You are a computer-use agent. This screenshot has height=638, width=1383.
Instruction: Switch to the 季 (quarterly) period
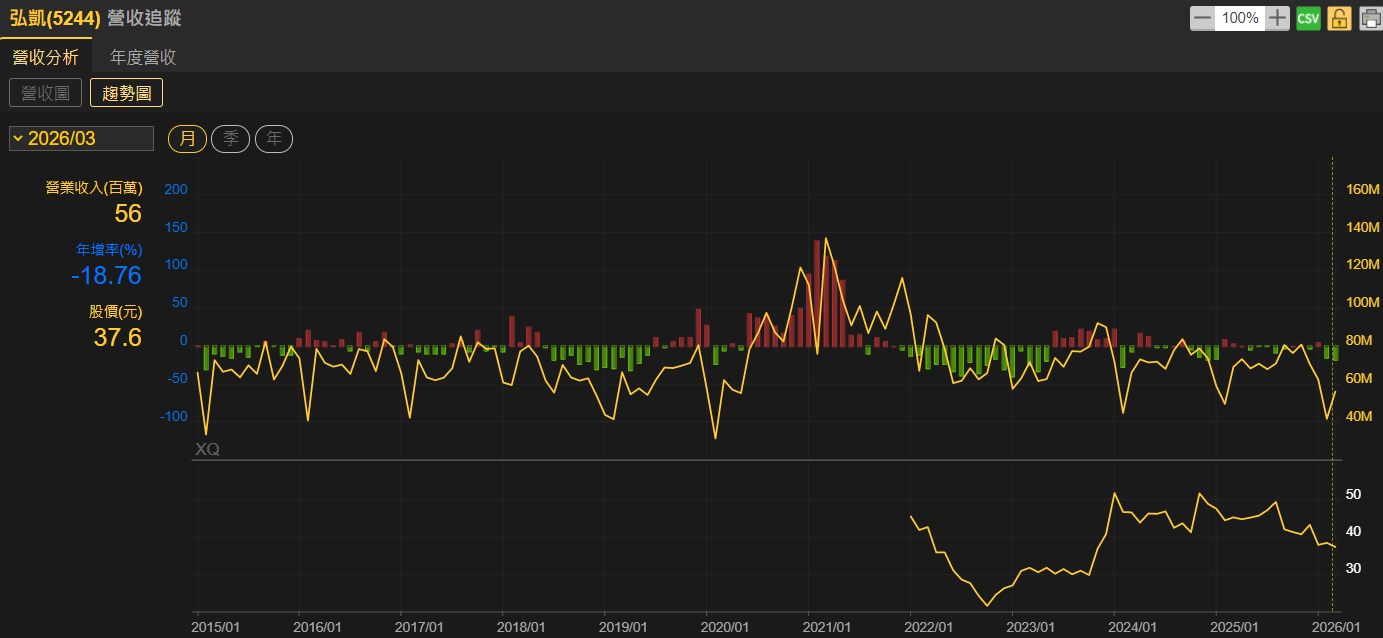230,139
